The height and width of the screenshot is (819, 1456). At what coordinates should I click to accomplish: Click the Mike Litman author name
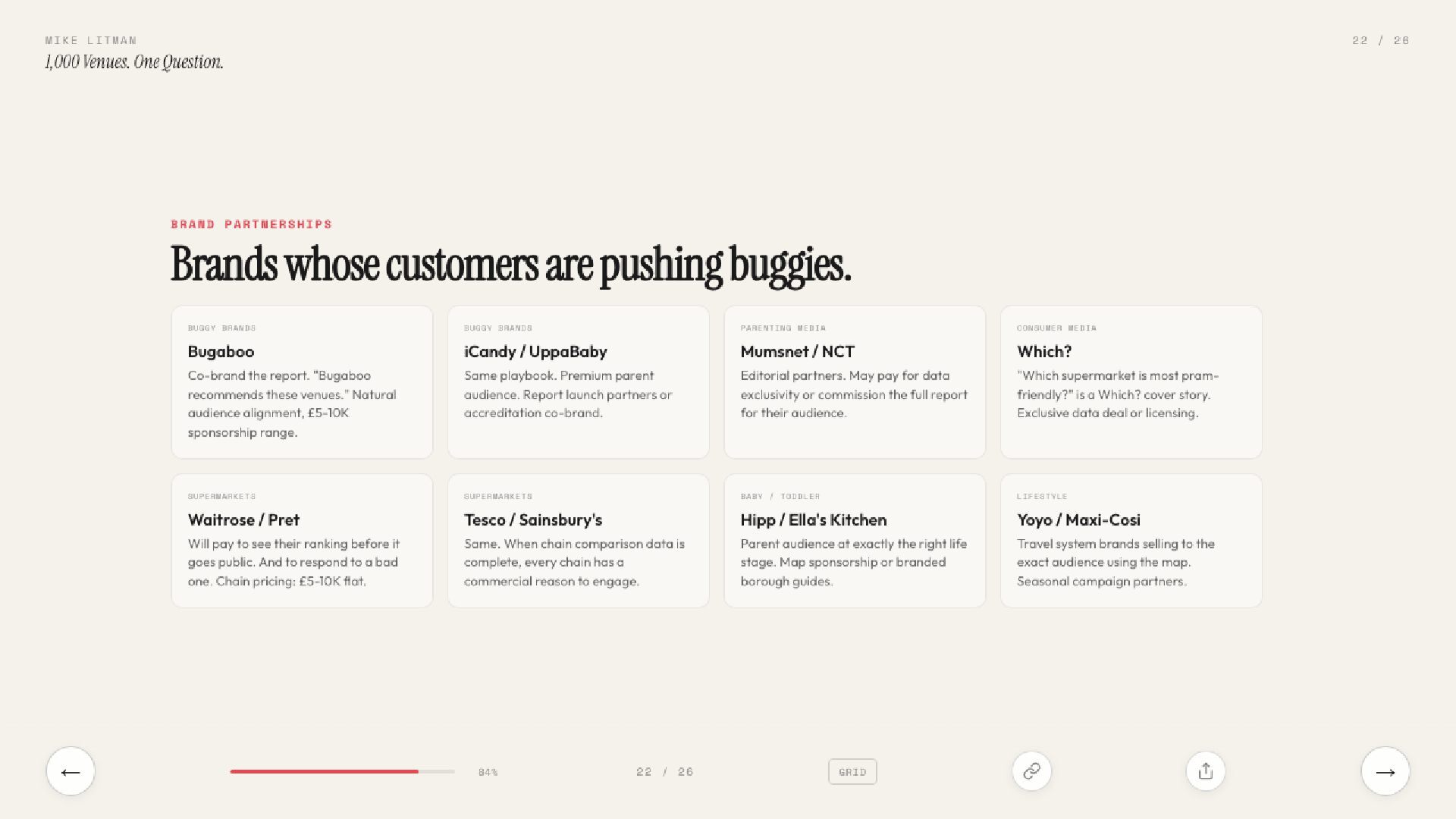91,40
